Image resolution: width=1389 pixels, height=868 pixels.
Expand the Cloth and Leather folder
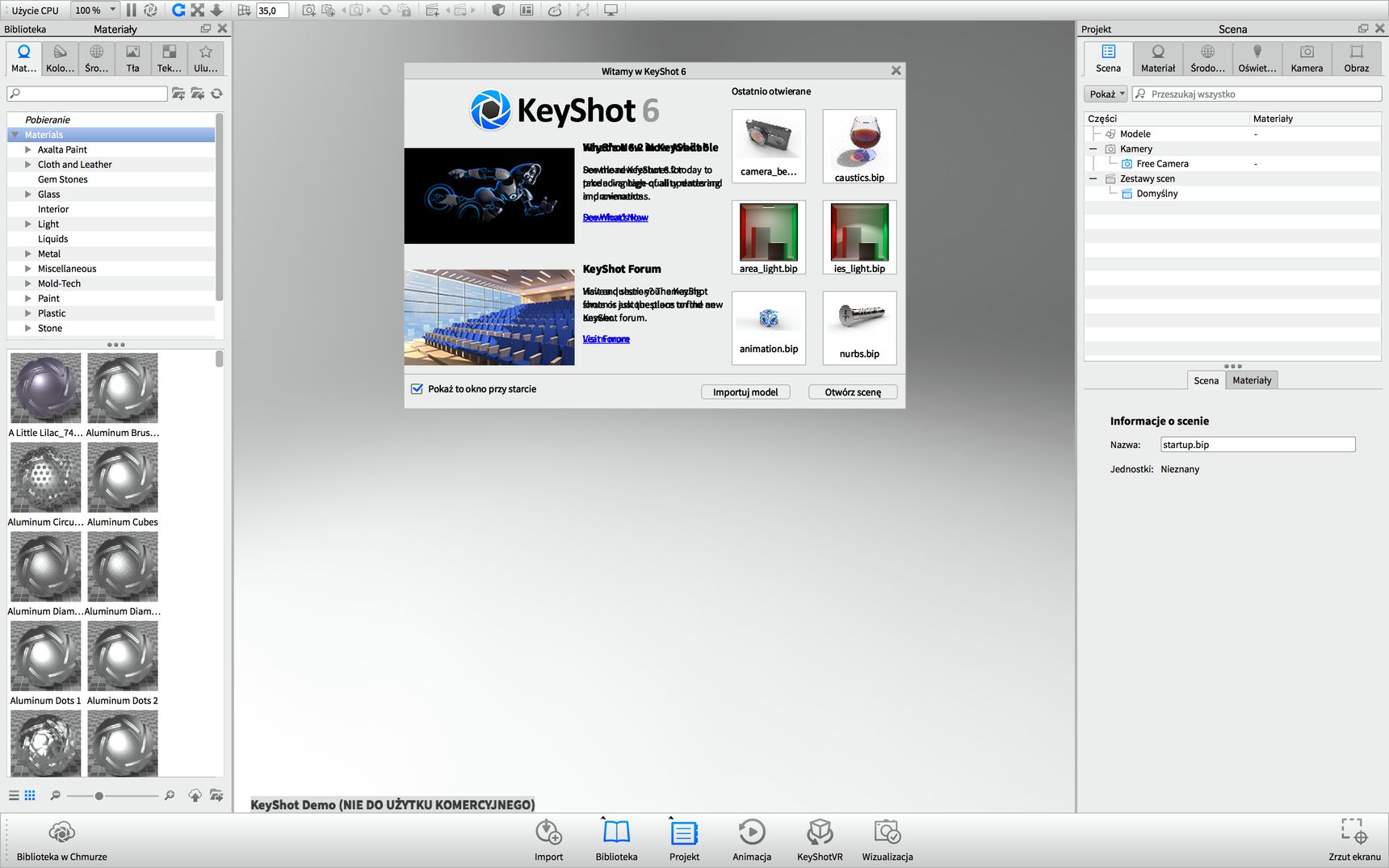[x=28, y=164]
